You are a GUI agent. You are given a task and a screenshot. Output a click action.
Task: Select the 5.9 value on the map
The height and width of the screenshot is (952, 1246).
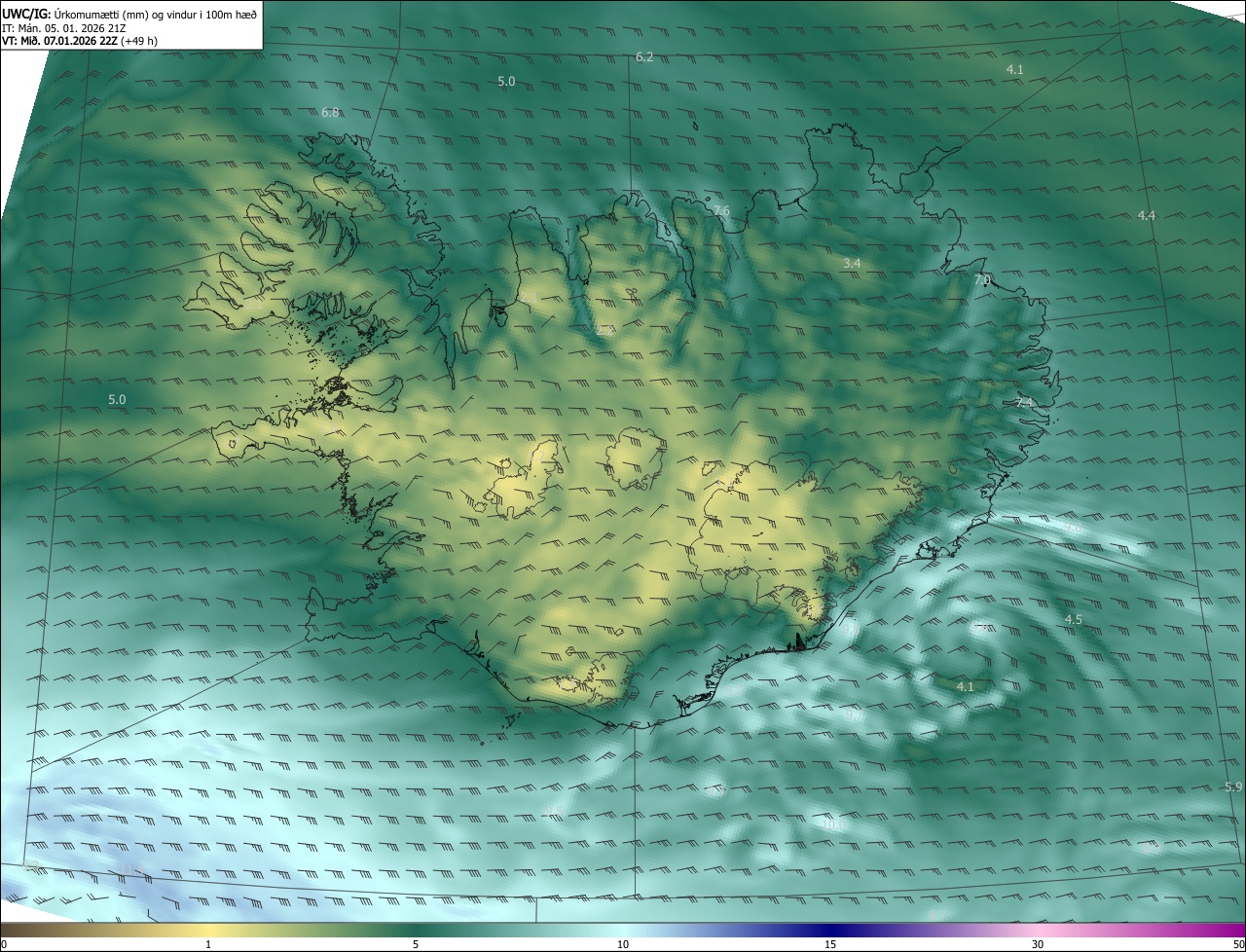pos(1233,787)
